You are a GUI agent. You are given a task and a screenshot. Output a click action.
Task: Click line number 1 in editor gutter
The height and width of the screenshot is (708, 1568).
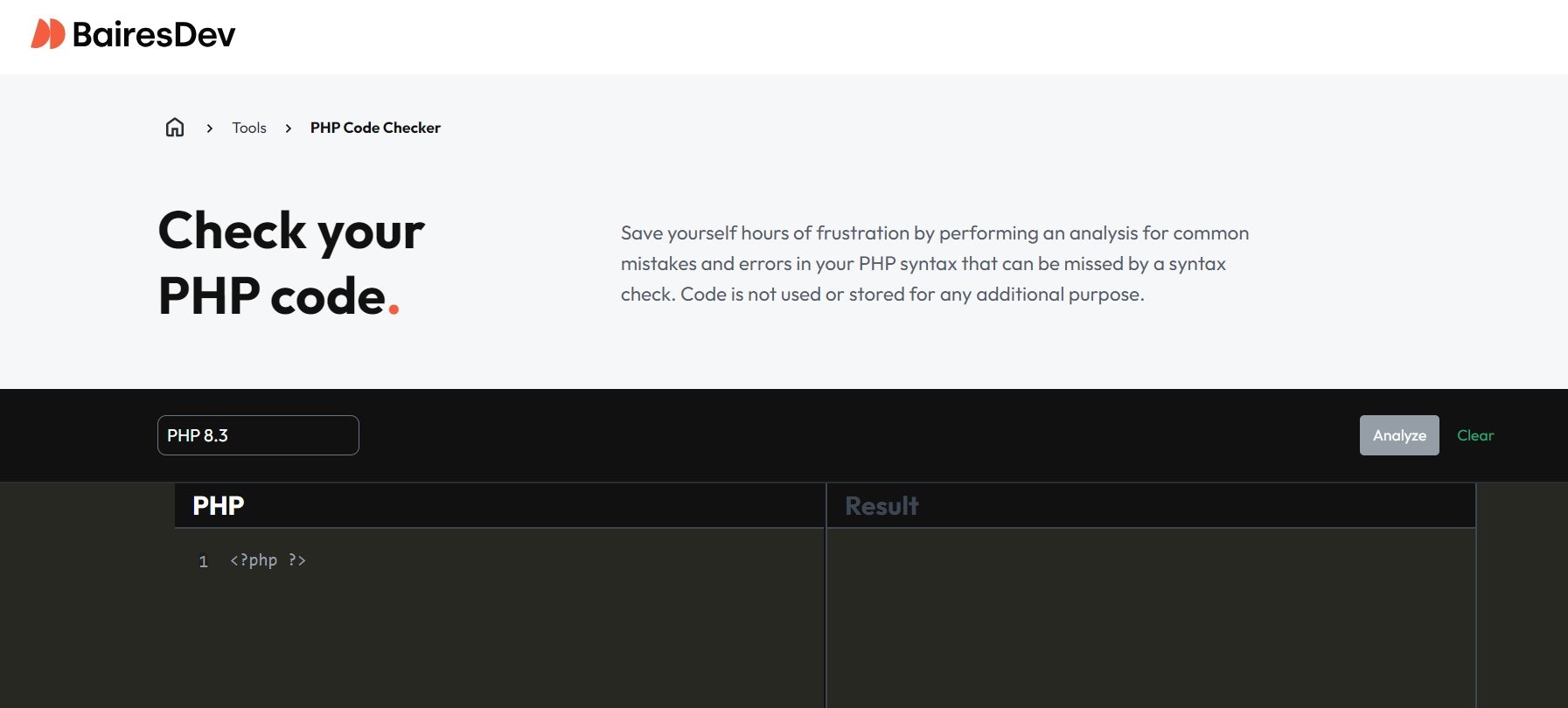click(203, 561)
